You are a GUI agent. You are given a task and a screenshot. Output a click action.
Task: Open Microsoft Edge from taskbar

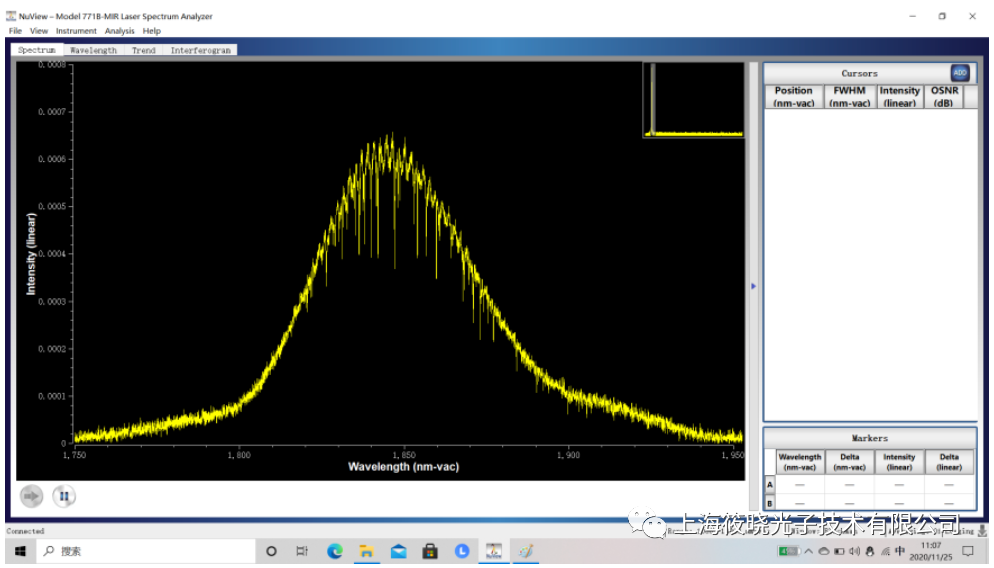(x=335, y=551)
